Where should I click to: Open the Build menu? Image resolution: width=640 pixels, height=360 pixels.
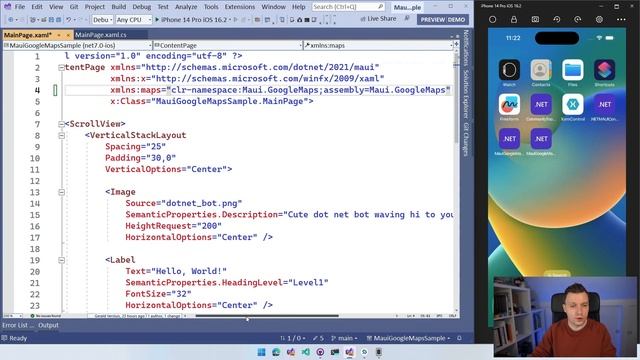click(x=119, y=7)
